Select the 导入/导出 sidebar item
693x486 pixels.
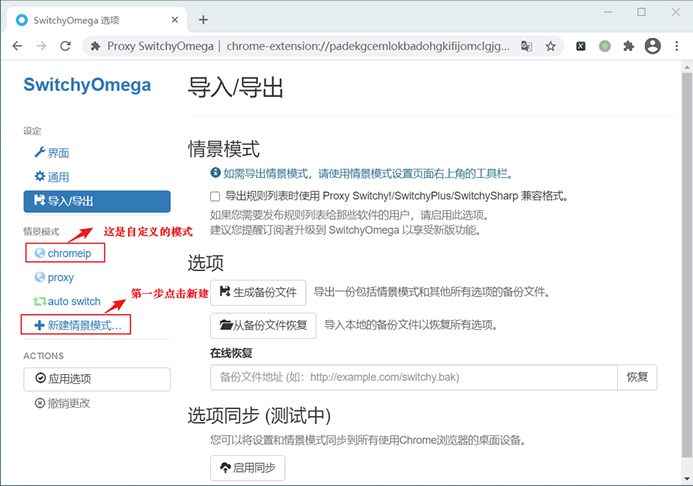point(97,201)
